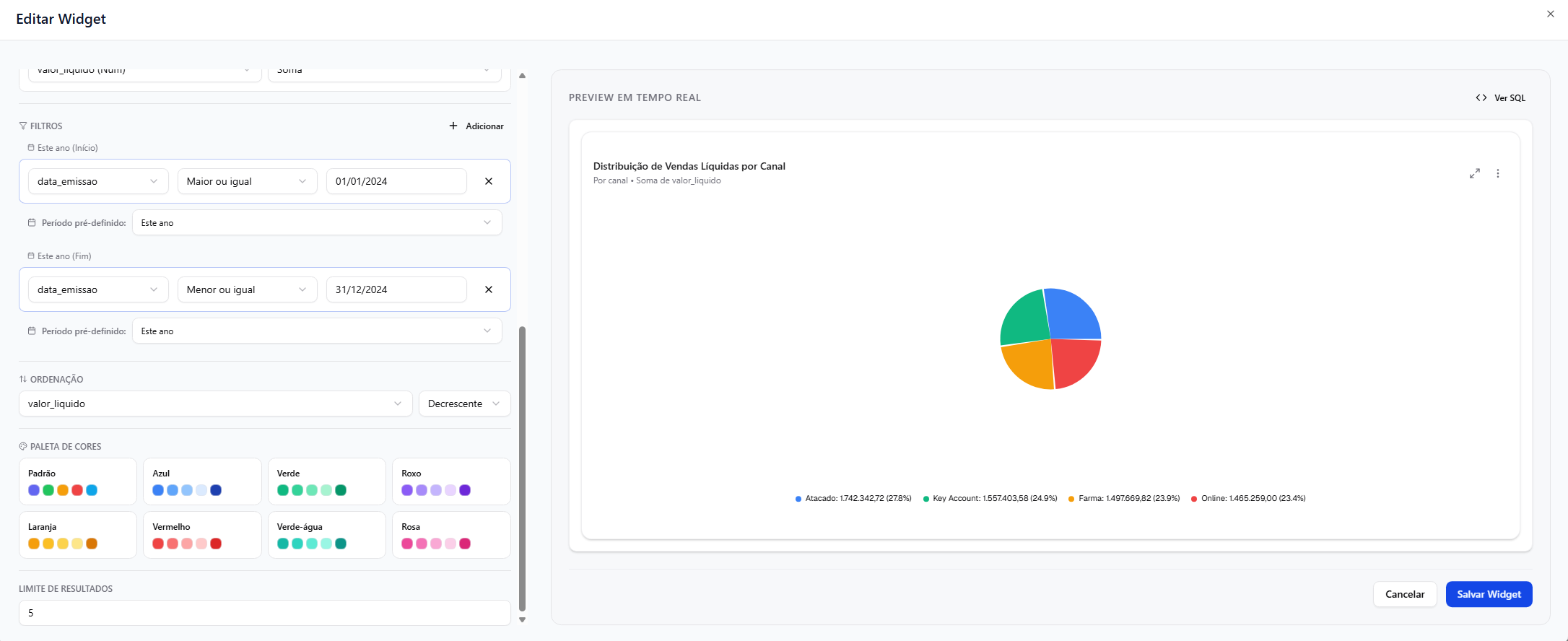Open Período pré-definido dropdown under Início filter

[317, 222]
